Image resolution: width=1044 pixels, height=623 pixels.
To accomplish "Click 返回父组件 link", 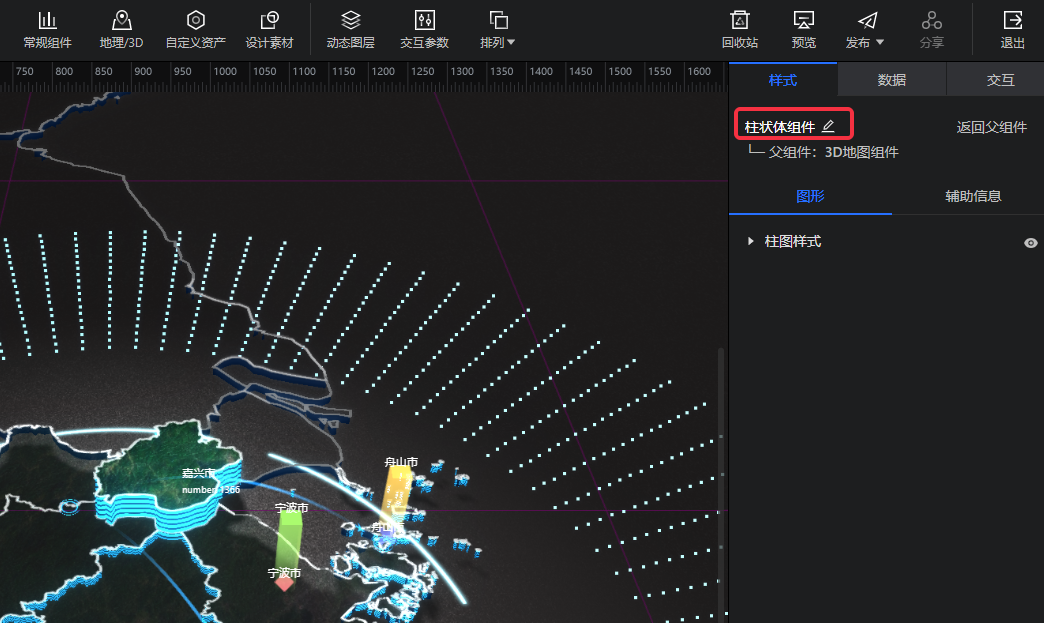I will tap(991, 127).
